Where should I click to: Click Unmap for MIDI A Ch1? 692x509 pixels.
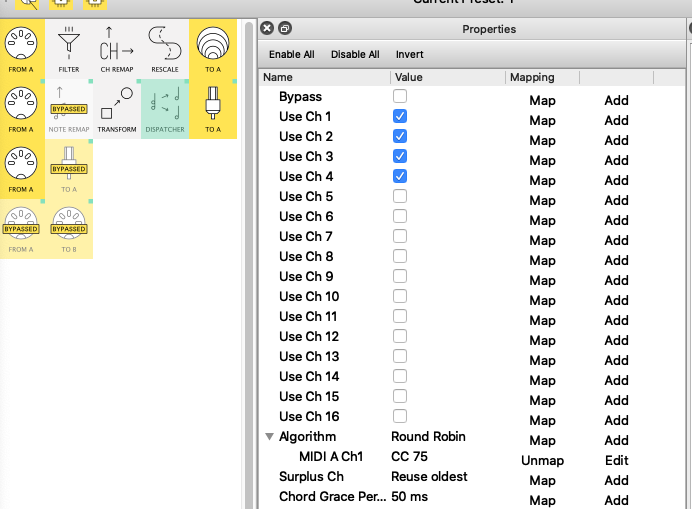(x=542, y=461)
